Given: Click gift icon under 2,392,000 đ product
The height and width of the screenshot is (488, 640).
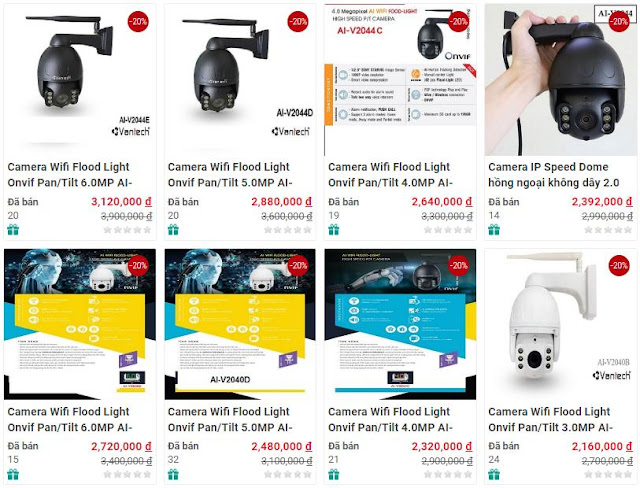Looking at the screenshot, I should click(x=494, y=230).
